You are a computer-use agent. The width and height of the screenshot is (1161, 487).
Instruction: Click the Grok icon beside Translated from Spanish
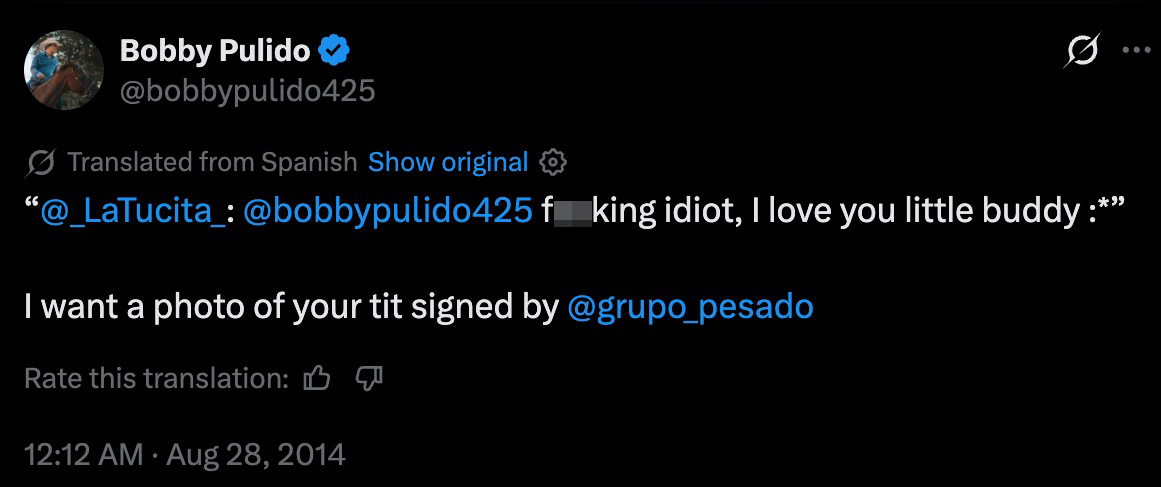pos(39,162)
